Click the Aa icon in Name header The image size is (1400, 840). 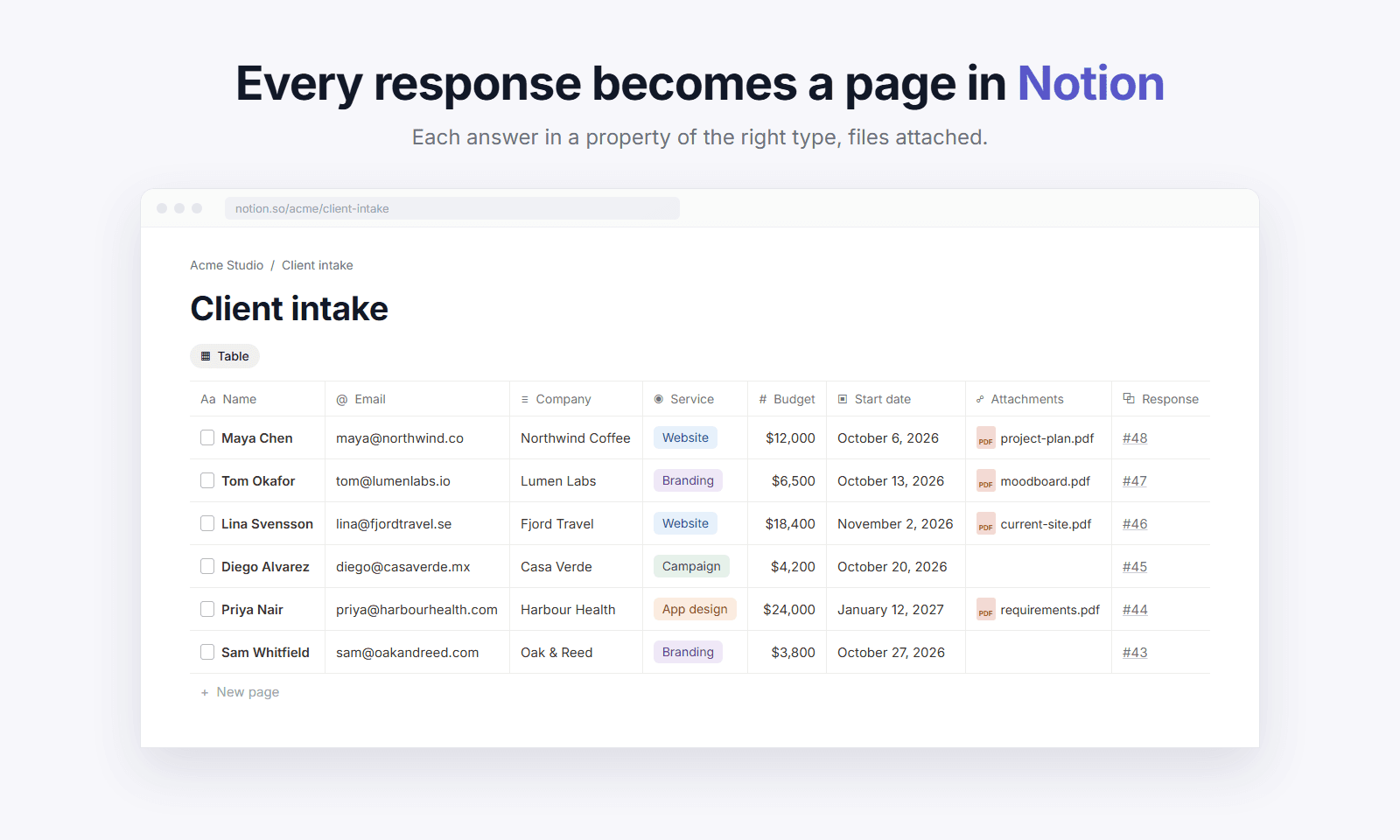208,399
